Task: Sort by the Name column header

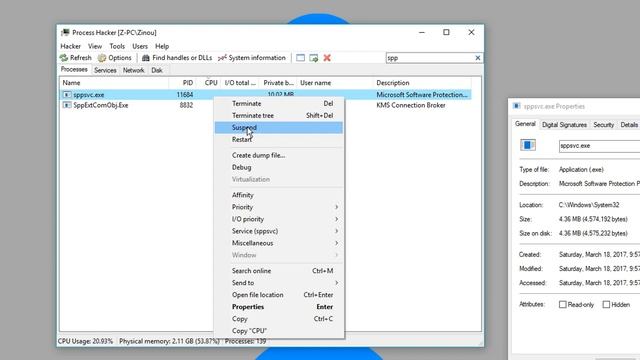Action: (114, 83)
